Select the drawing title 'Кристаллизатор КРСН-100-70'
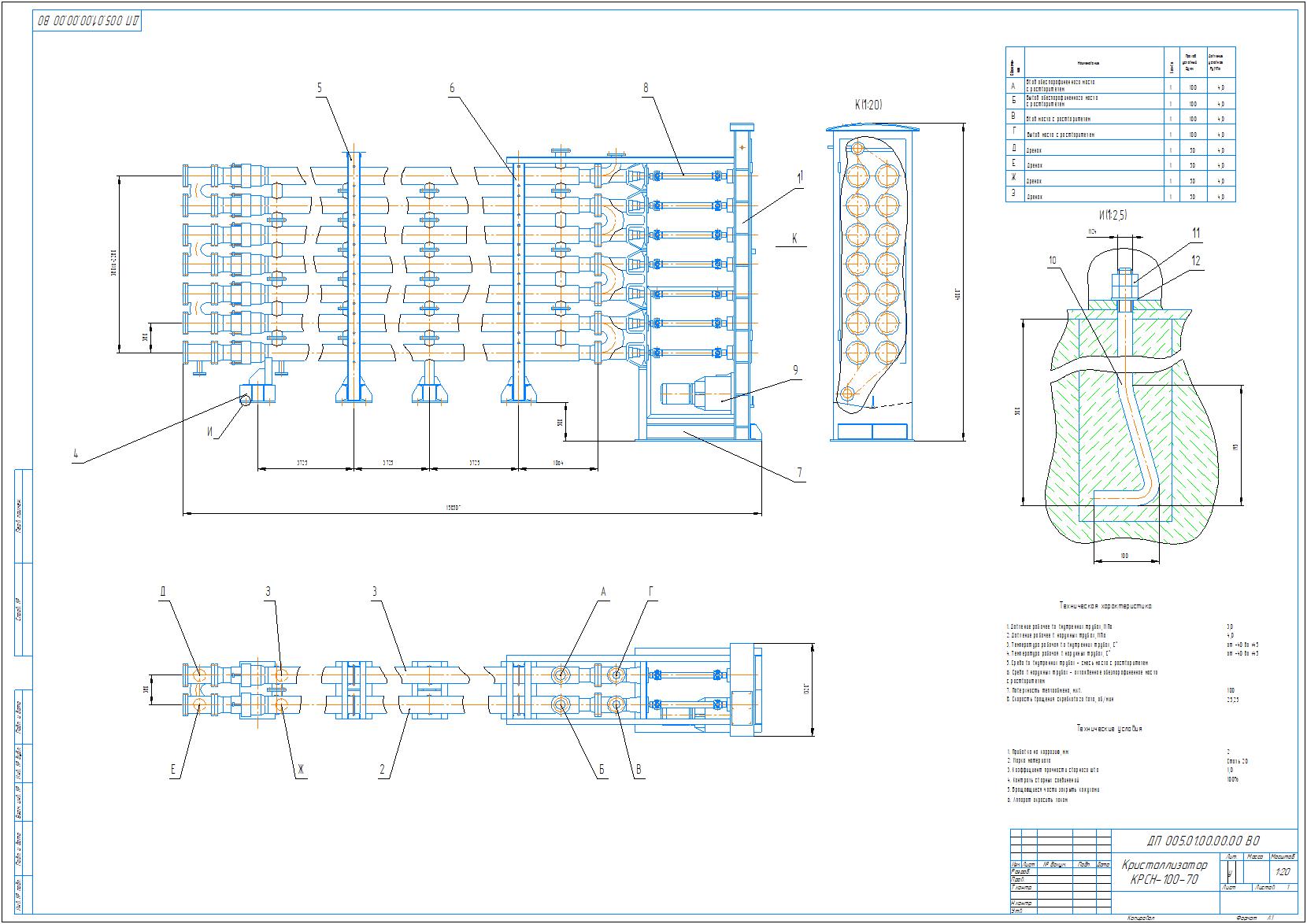 click(x=1163, y=872)
